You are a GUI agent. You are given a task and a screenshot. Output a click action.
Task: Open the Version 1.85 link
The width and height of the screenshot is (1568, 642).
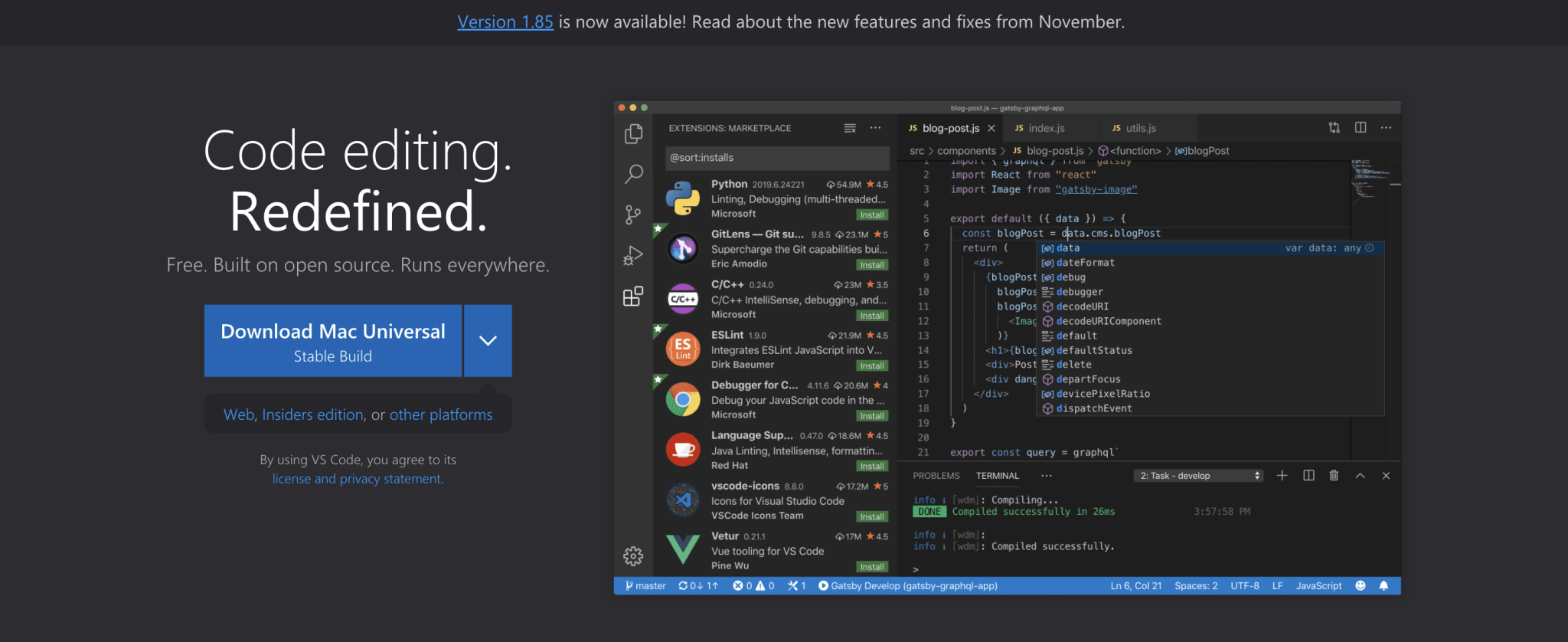(x=505, y=21)
